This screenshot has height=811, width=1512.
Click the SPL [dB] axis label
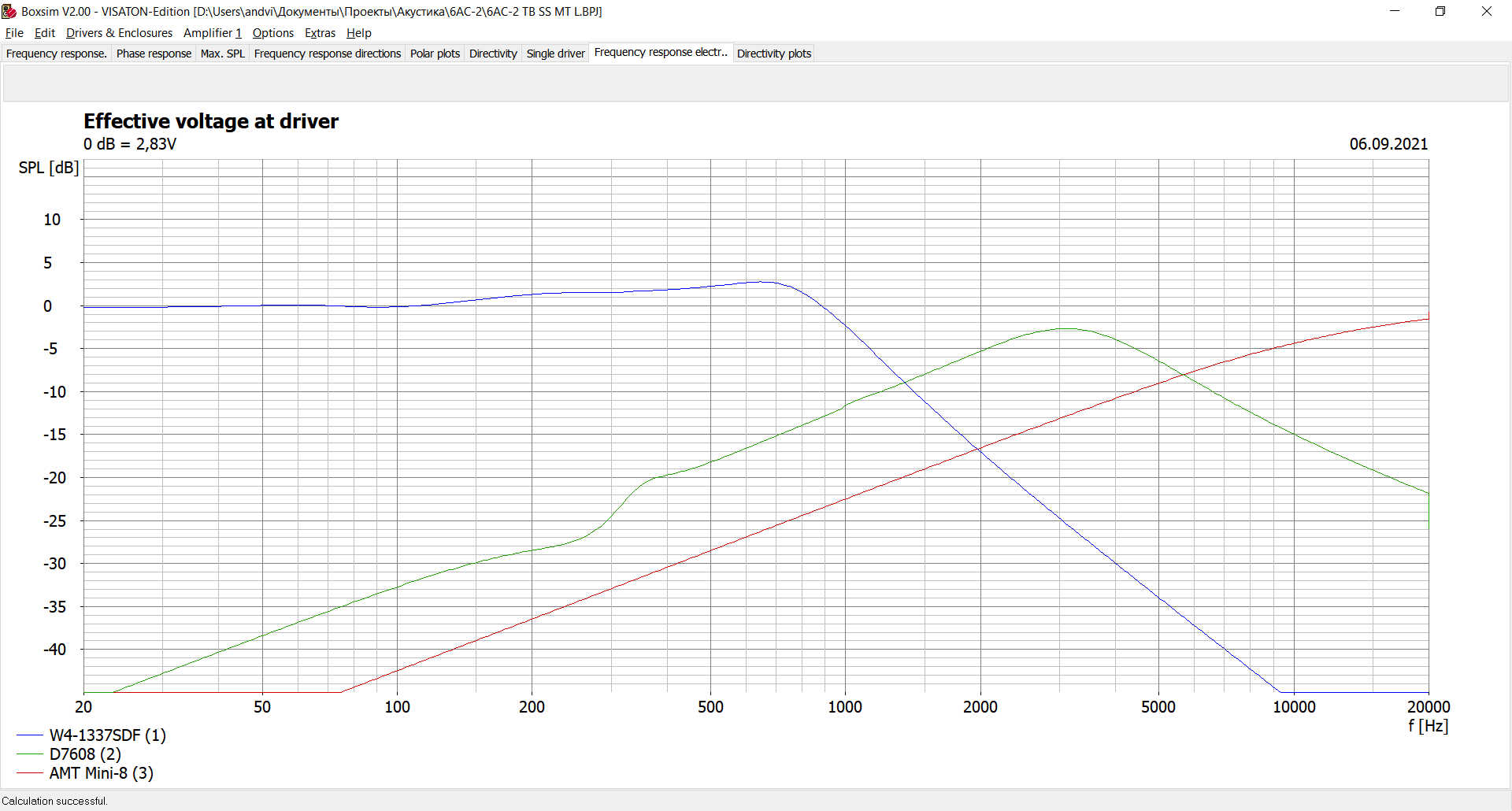(x=49, y=168)
